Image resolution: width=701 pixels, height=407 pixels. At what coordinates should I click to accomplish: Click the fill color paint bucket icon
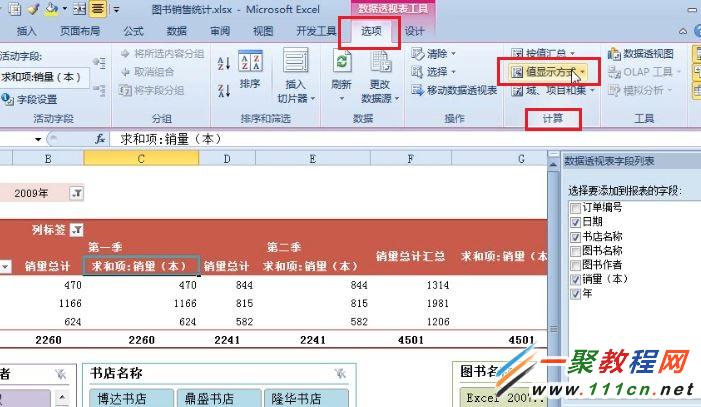pos(51,8)
